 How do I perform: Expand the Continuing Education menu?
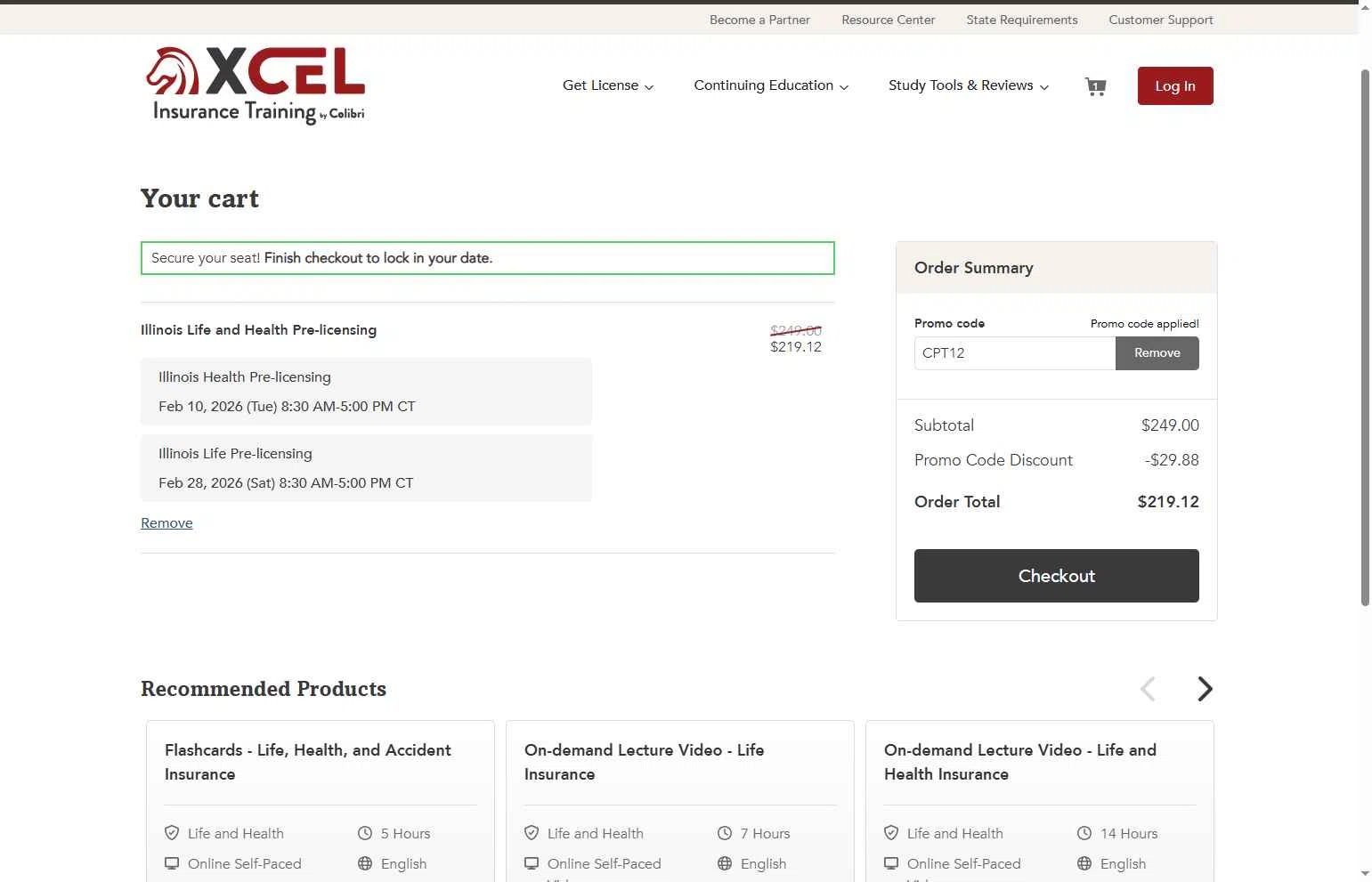(771, 85)
